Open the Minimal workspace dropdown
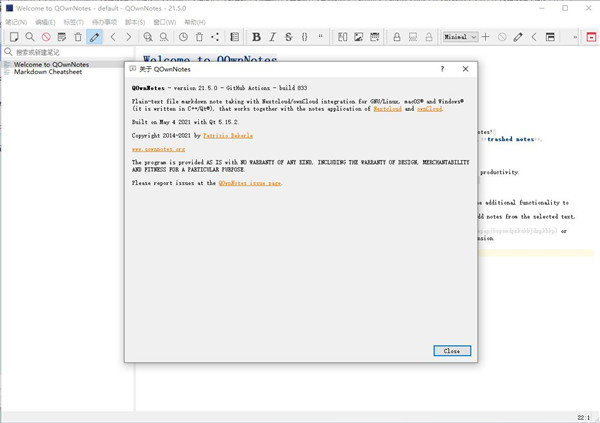The width and height of the screenshot is (600, 423). pos(459,37)
